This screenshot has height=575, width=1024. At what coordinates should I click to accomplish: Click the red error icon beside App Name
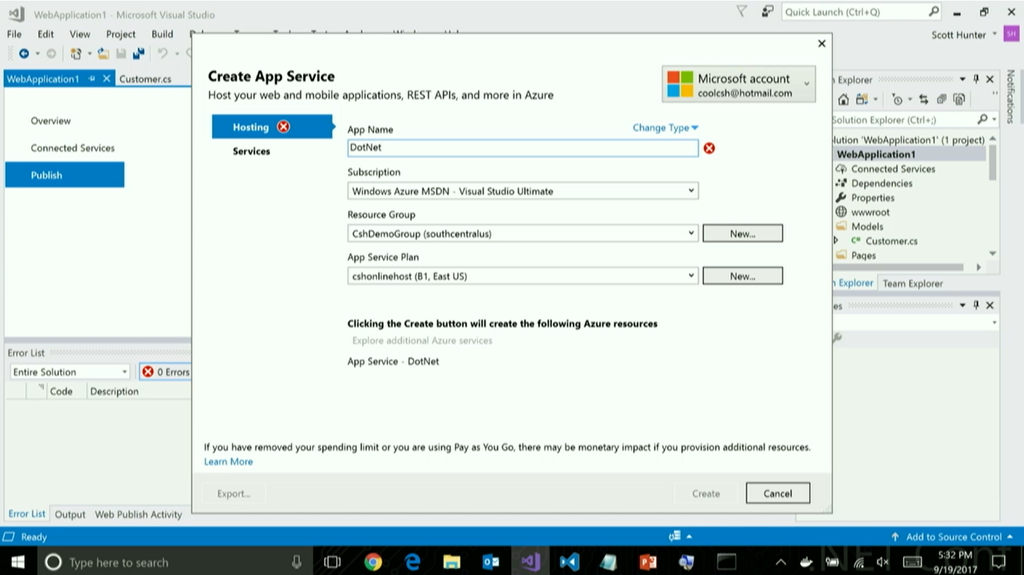coord(709,148)
